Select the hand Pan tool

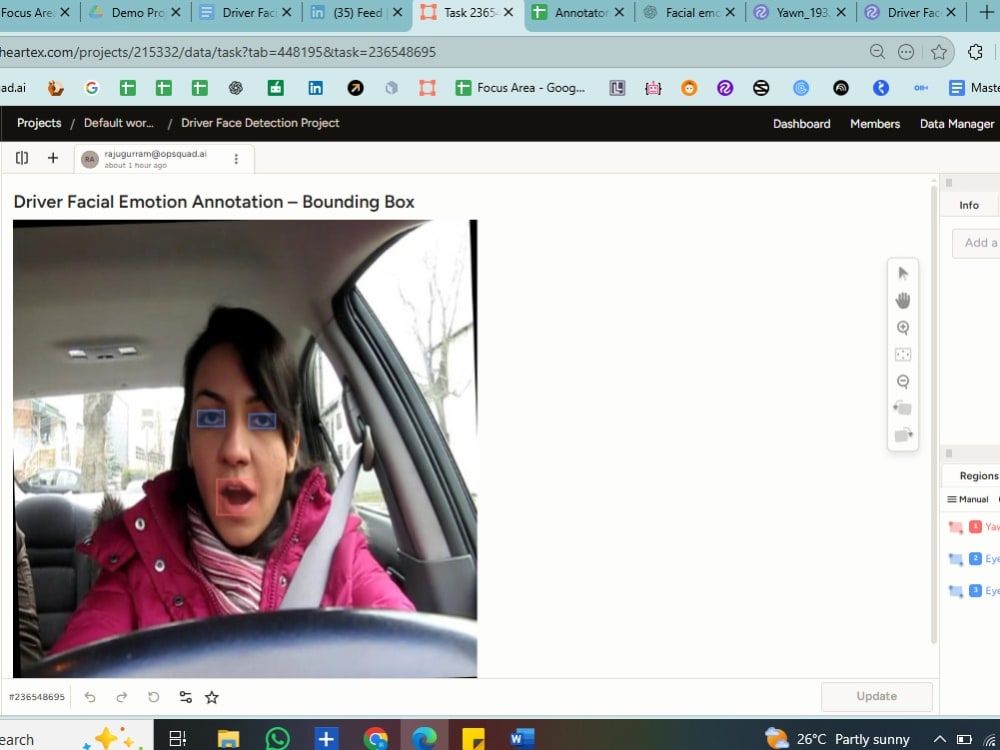coord(902,300)
